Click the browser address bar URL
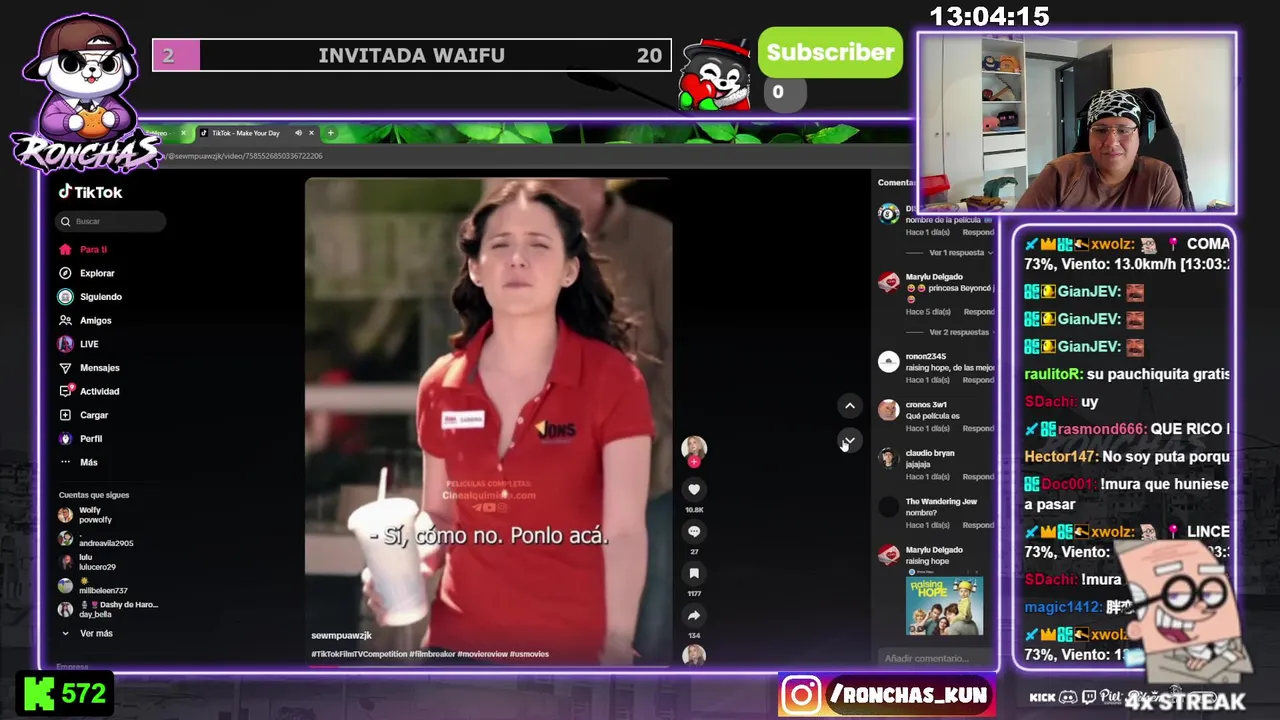Screen dimensions: 1280x720 tap(244, 156)
